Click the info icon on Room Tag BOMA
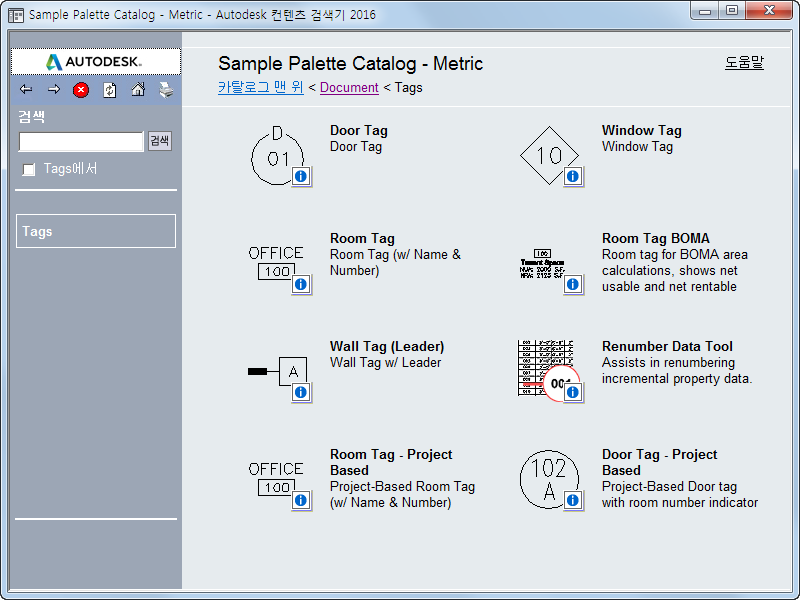This screenshot has width=800, height=600. [573, 284]
